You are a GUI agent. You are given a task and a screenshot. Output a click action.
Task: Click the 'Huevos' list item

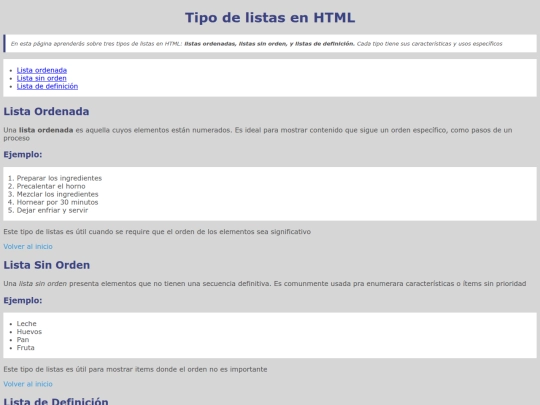29,332
